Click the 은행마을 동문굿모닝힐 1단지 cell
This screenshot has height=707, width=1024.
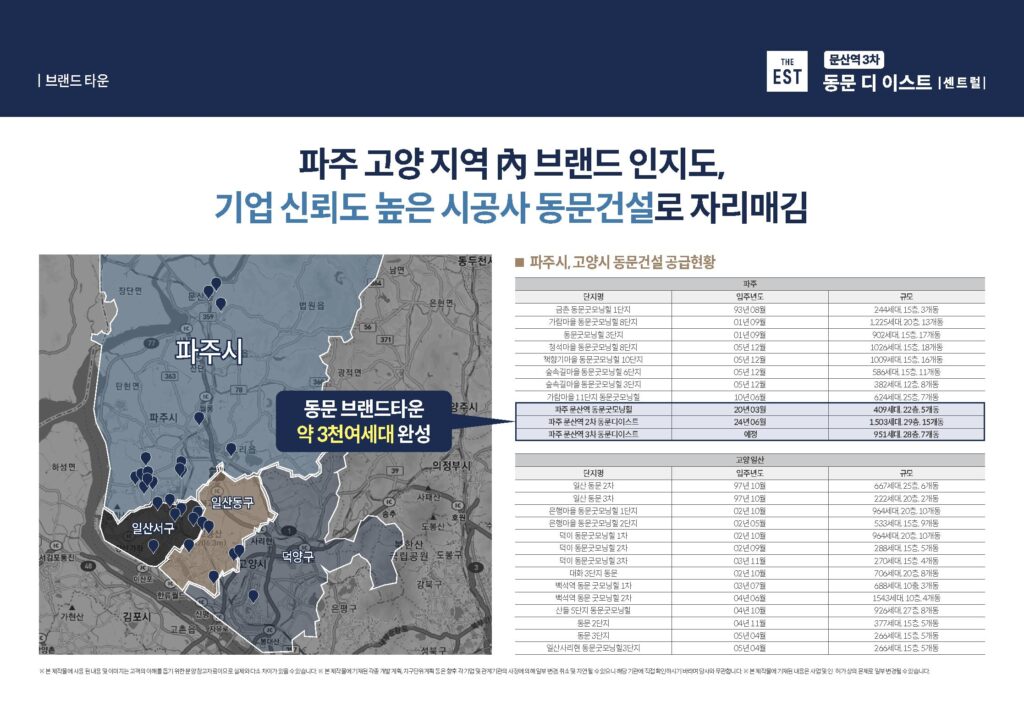click(593, 511)
